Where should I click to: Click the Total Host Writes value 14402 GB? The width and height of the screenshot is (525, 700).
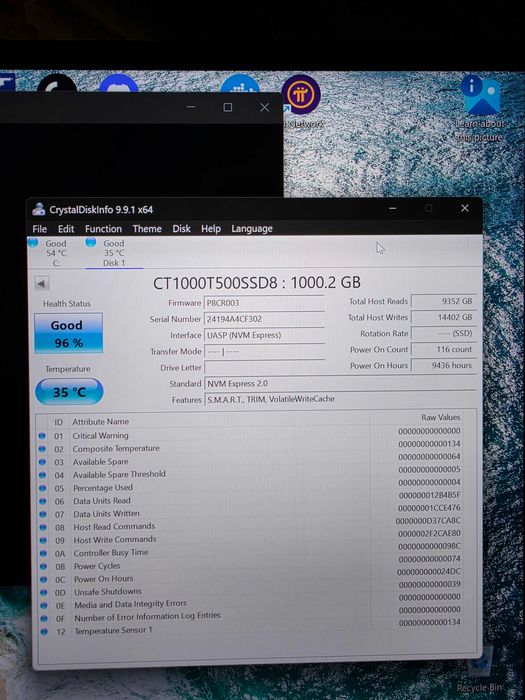click(443, 317)
